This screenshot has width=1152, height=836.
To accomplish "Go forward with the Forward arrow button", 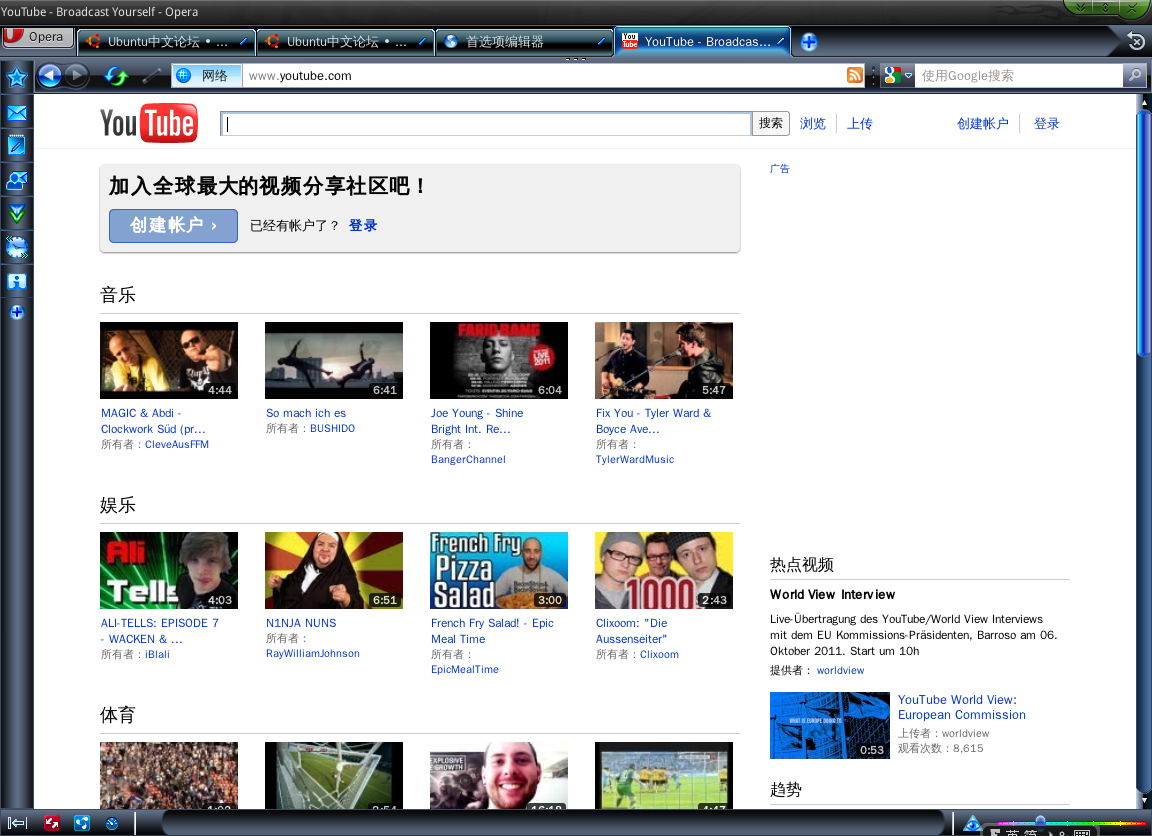I will pyautogui.click(x=76, y=76).
